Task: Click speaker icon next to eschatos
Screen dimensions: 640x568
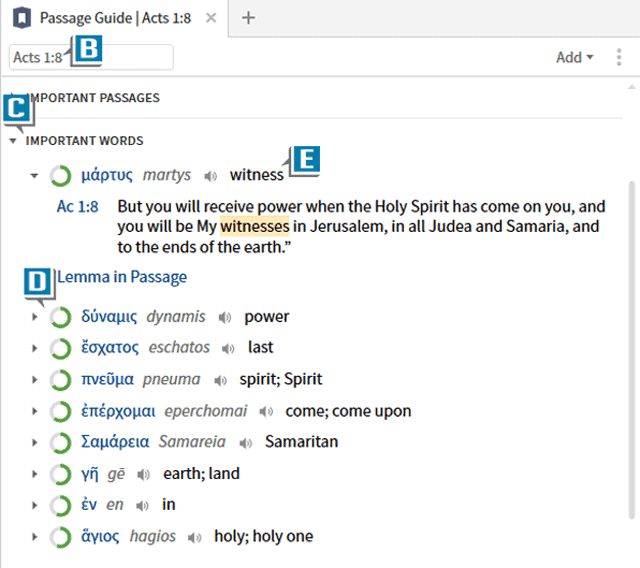Action: [230, 348]
